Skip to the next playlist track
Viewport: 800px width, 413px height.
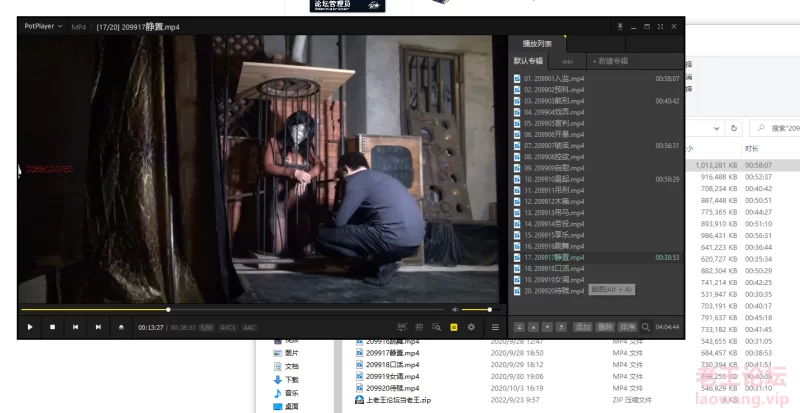(x=98, y=327)
